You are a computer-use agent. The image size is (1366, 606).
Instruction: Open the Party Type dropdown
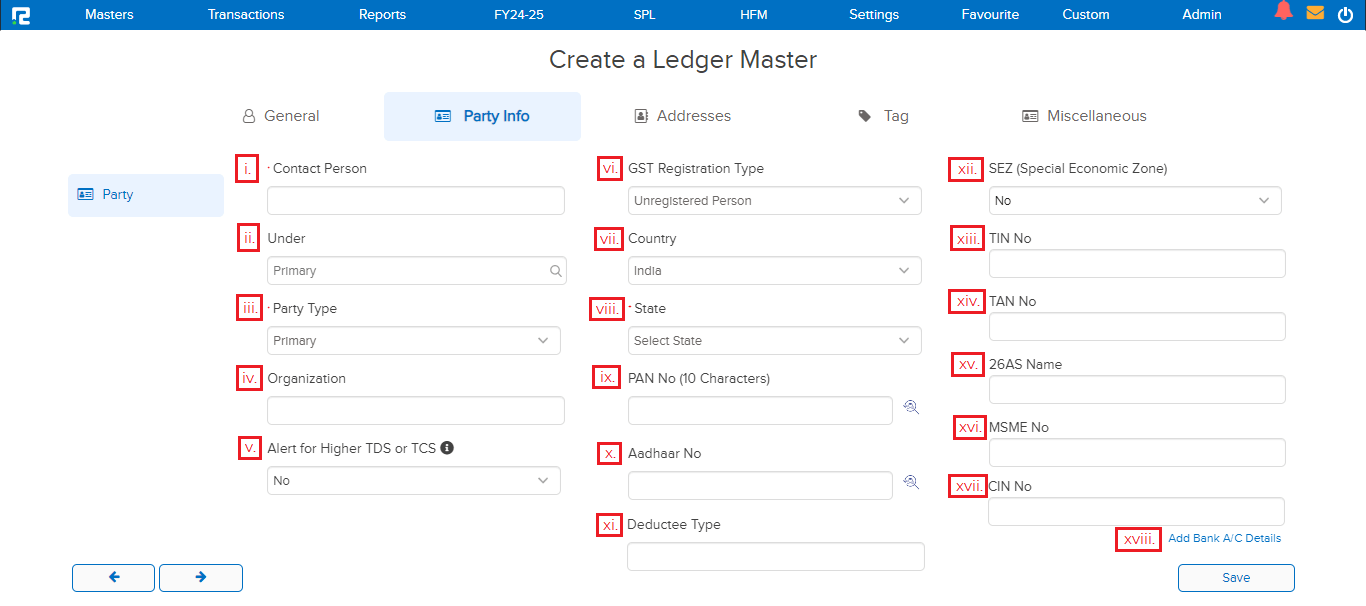[x=413, y=341]
